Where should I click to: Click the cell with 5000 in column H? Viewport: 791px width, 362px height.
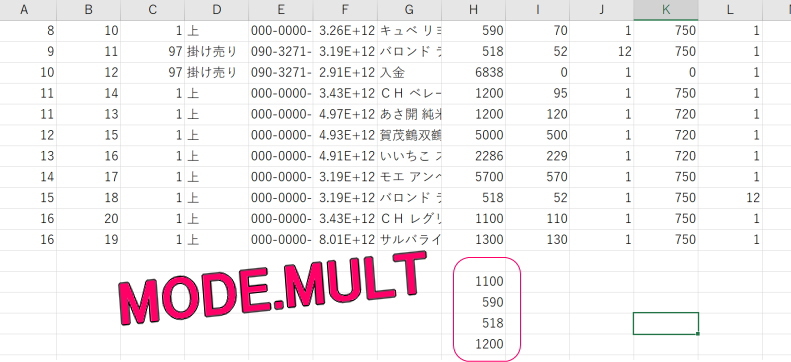coord(473,135)
